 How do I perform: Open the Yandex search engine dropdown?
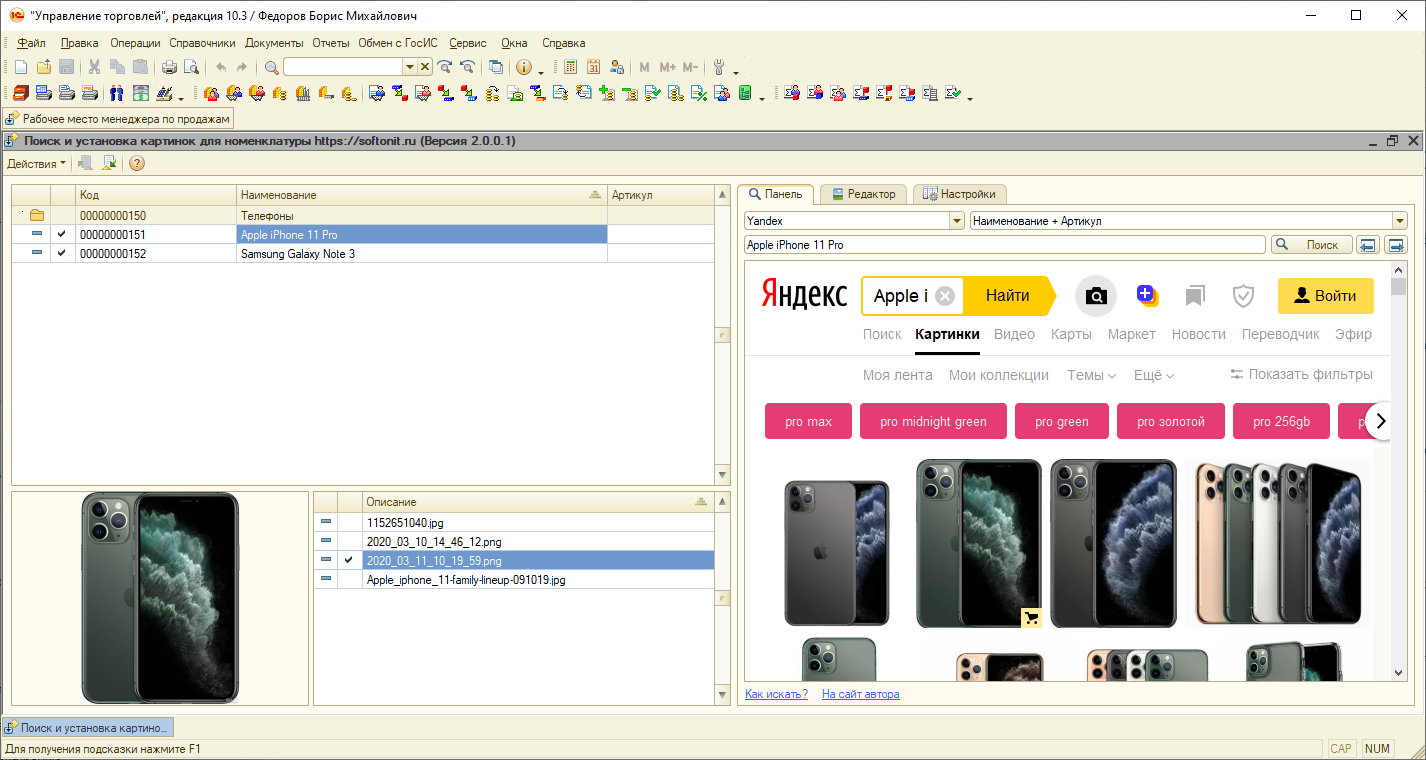(x=956, y=221)
